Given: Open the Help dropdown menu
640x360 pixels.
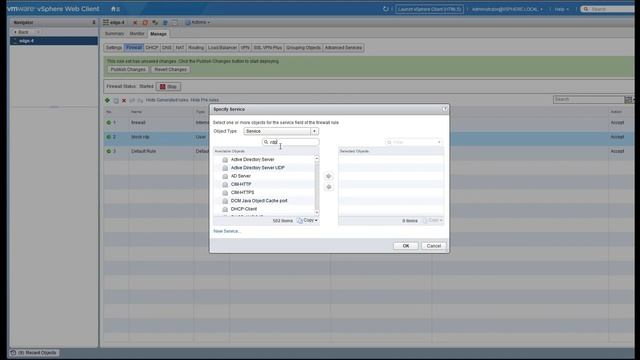Looking at the screenshot, I should [x=561, y=9].
